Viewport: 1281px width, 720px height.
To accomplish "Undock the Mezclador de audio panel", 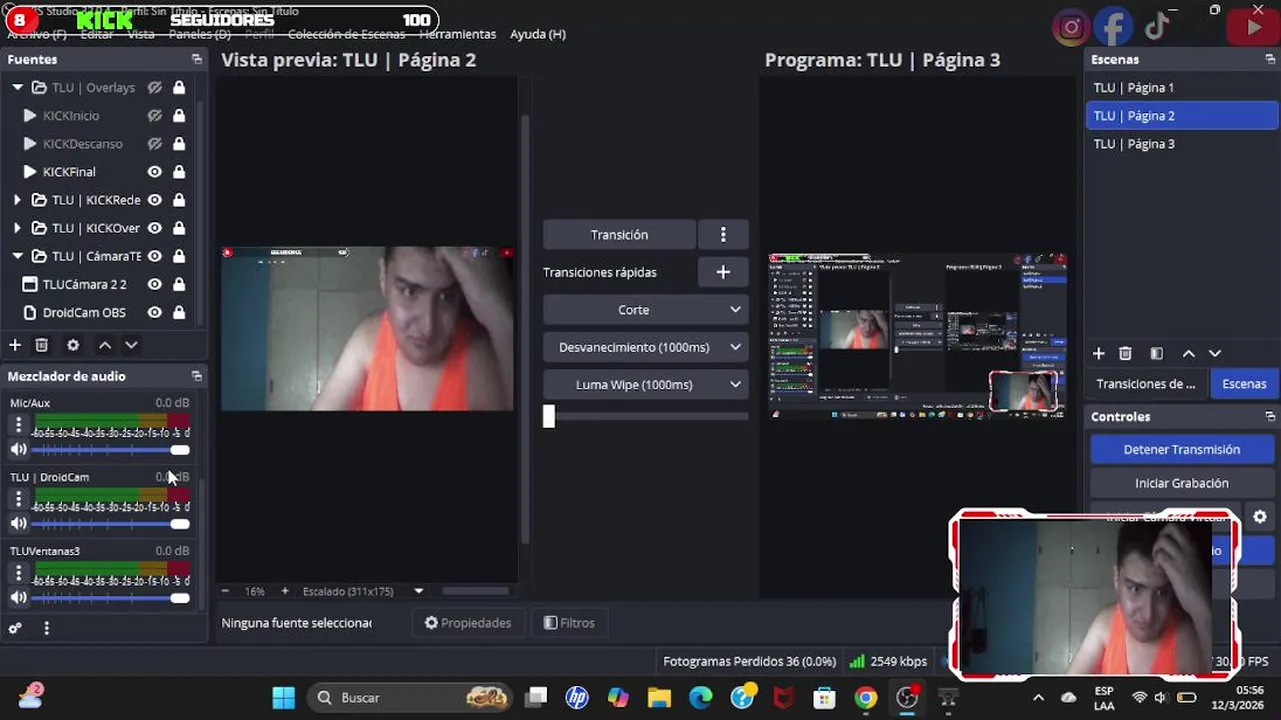I will 197,376.
